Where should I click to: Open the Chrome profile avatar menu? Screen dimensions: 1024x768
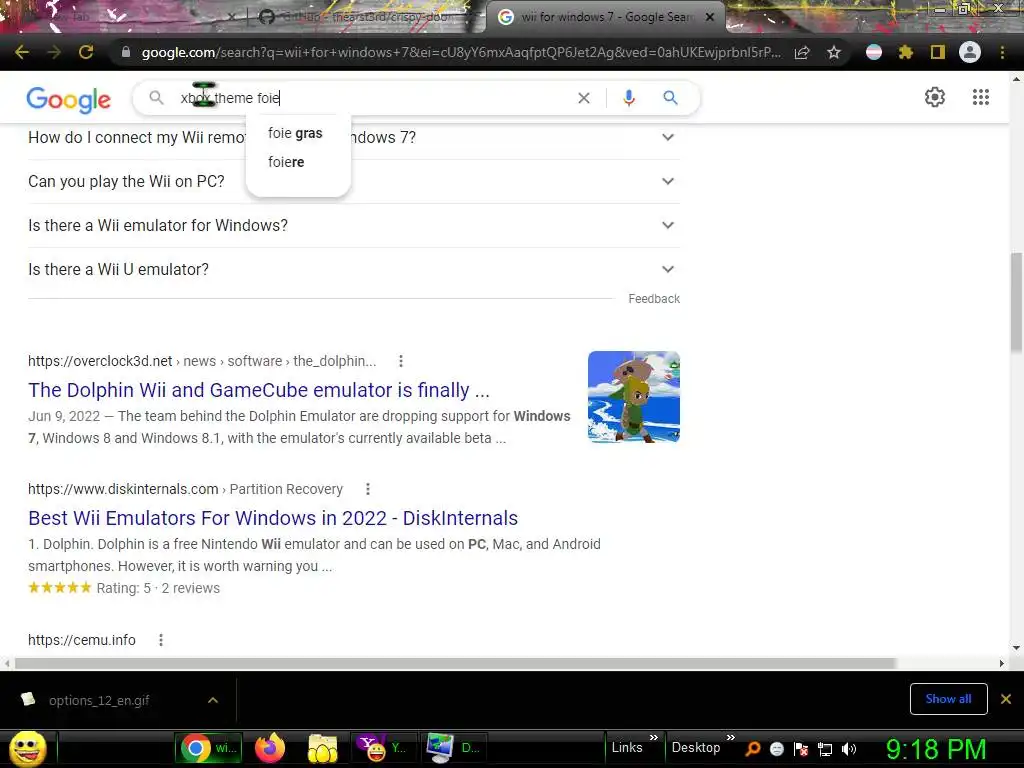(x=970, y=52)
